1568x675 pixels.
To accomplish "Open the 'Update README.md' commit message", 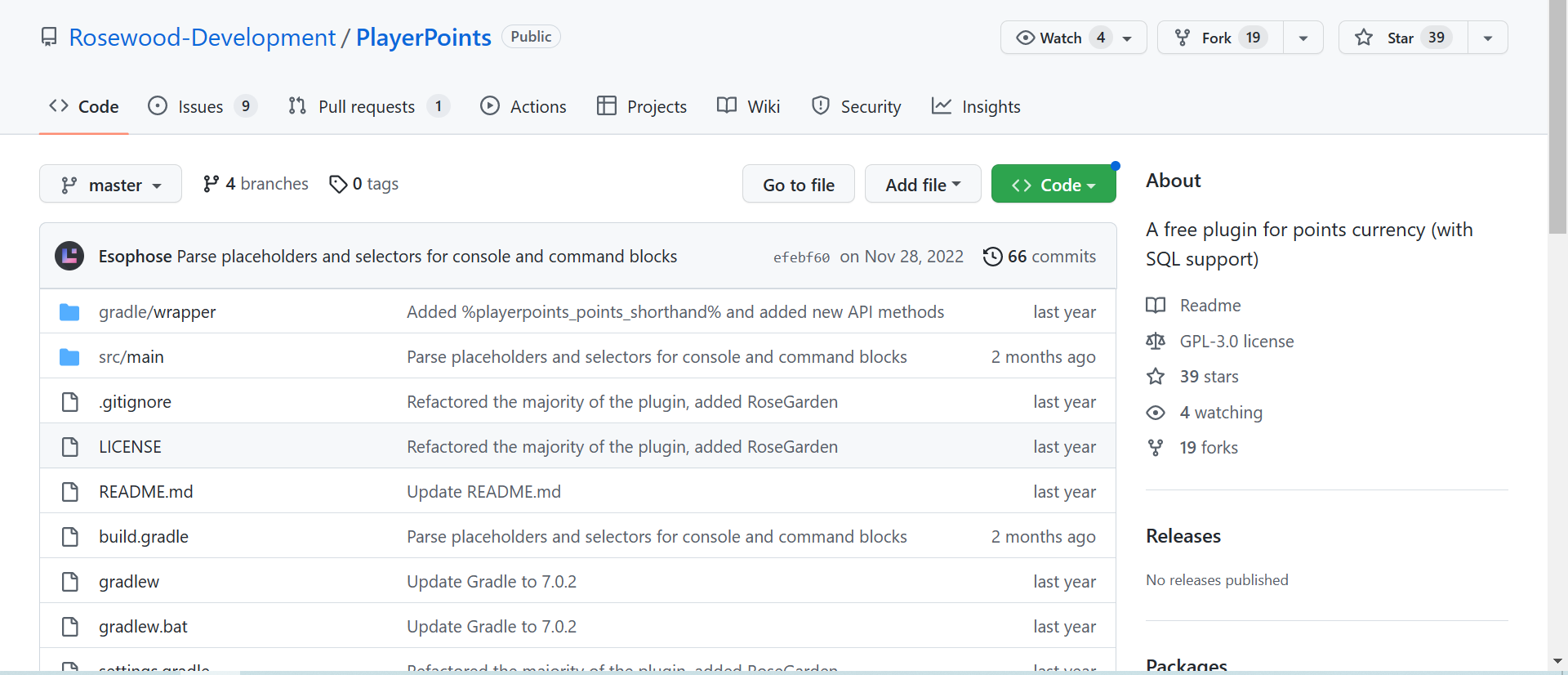I will point(483,492).
